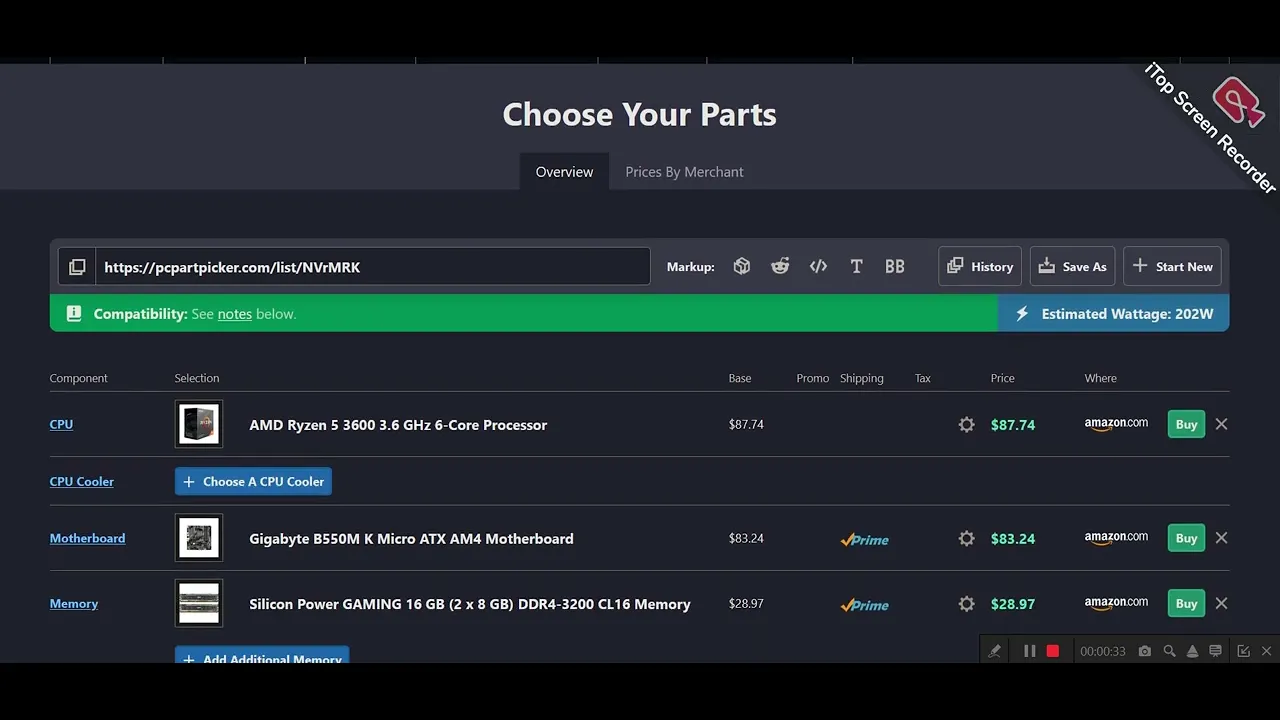Click the amazon.com merchant logo in CPU row
The height and width of the screenshot is (720, 1280).
(x=1116, y=424)
